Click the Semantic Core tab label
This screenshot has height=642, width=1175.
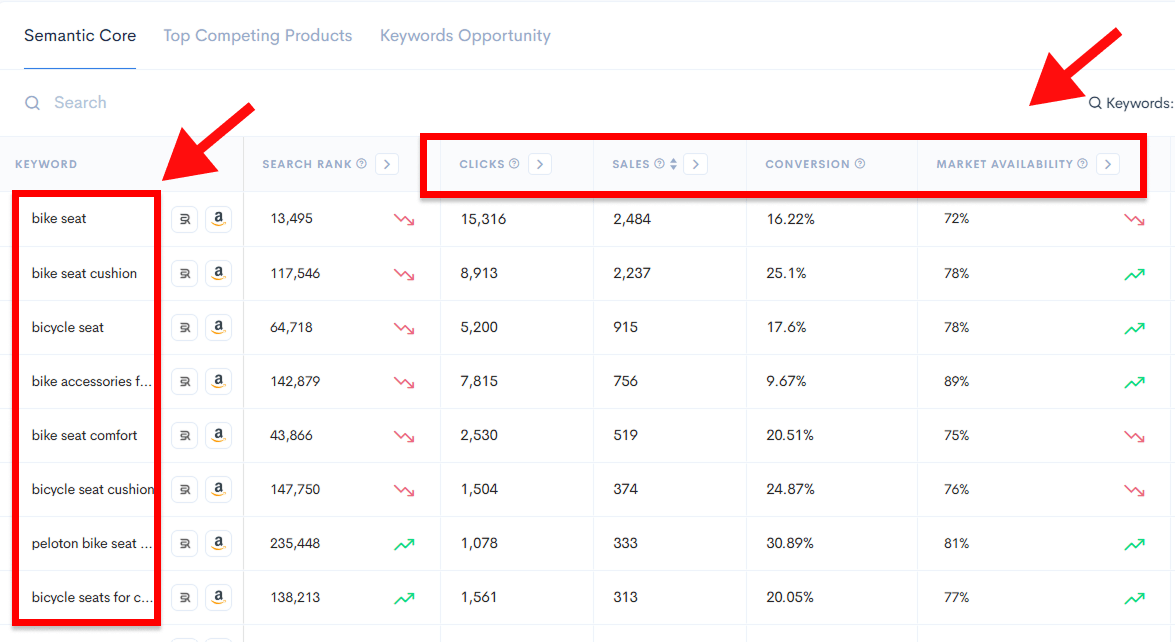[80, 35]
